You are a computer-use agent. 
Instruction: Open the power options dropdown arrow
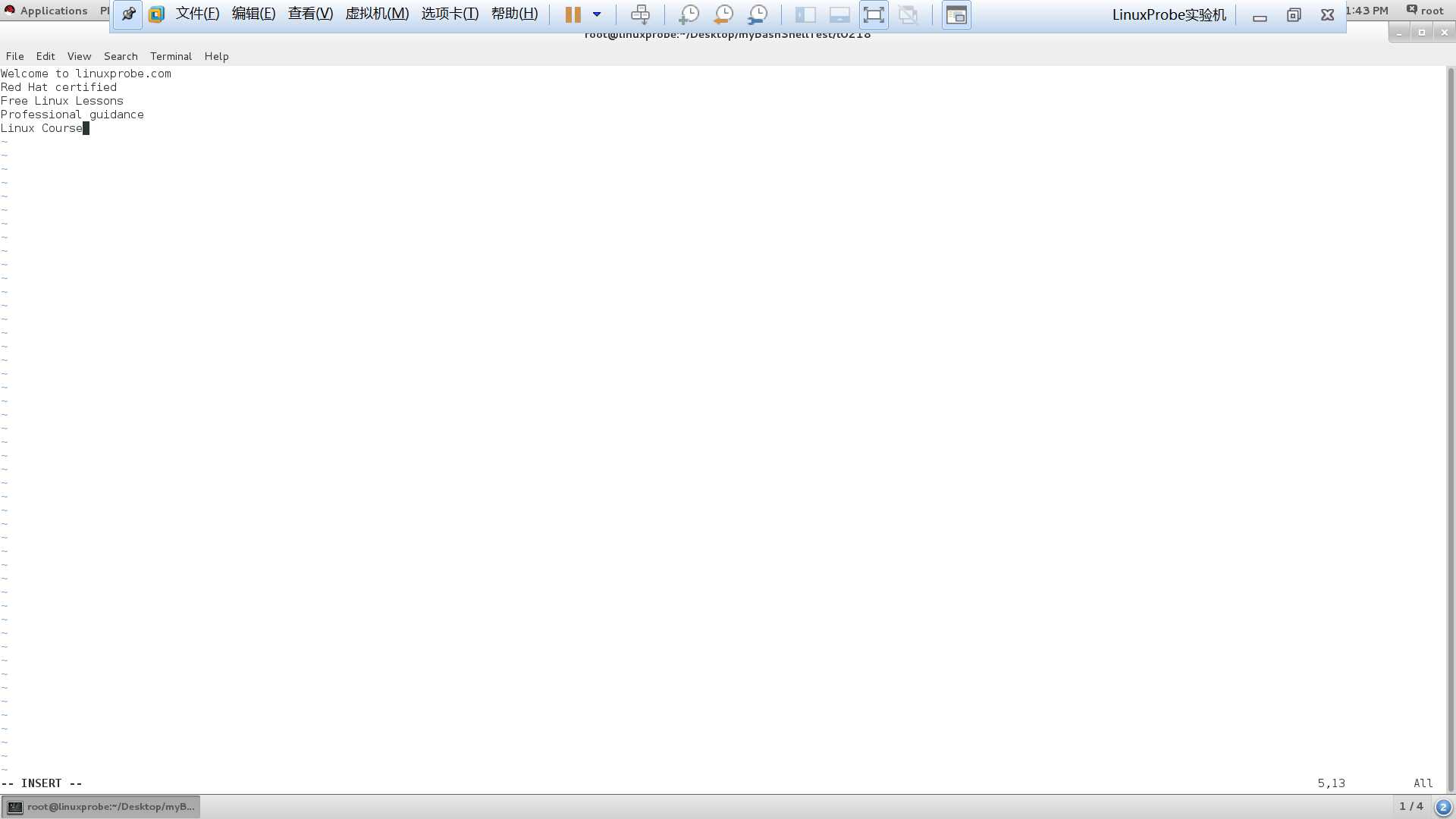(597, 14)
